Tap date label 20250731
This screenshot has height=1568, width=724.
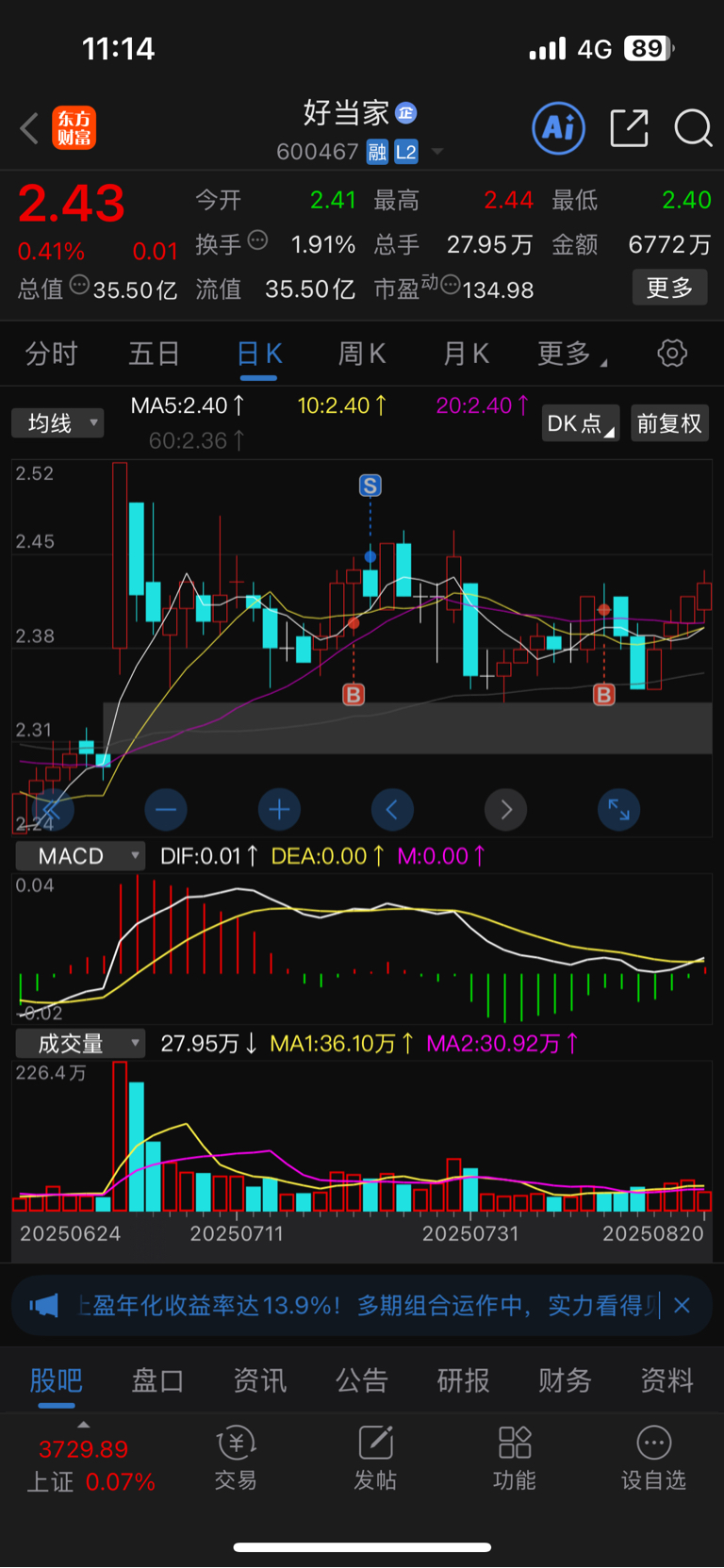pyautogui.click(x=470, y=1233)
